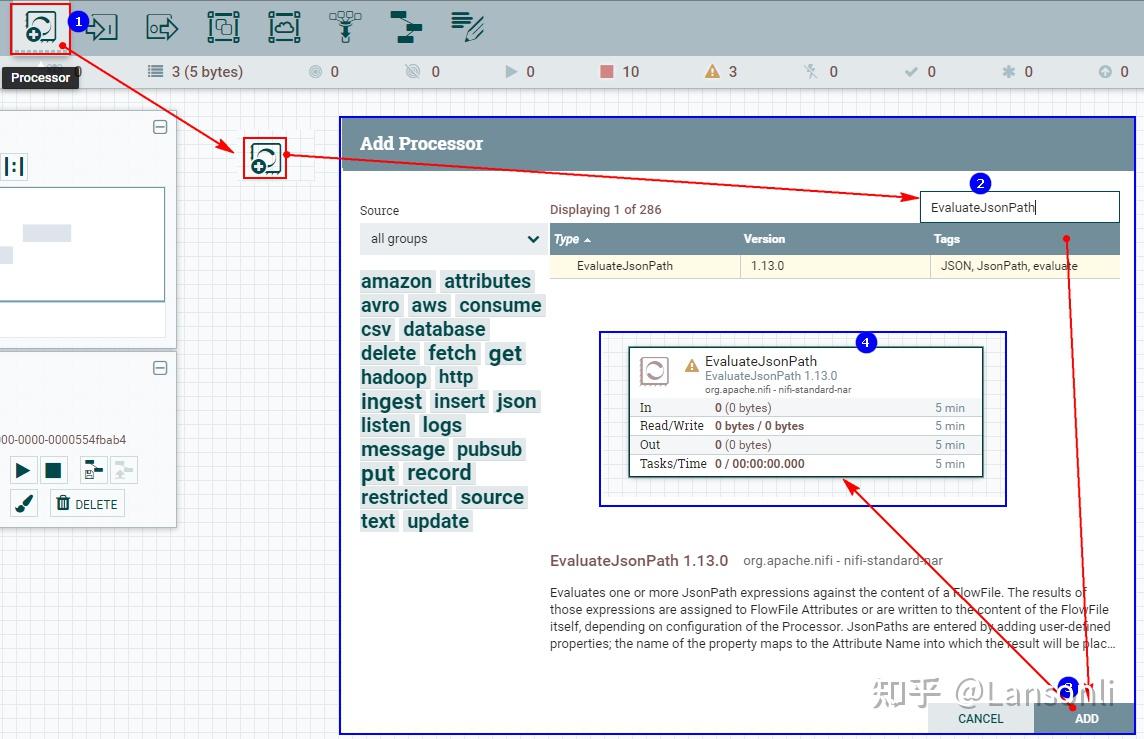Click the processor filter field containing EvaluateJsonPath
This screenshot has height=739, width=1144.
pyautogui.click(x=1019, y=207)
